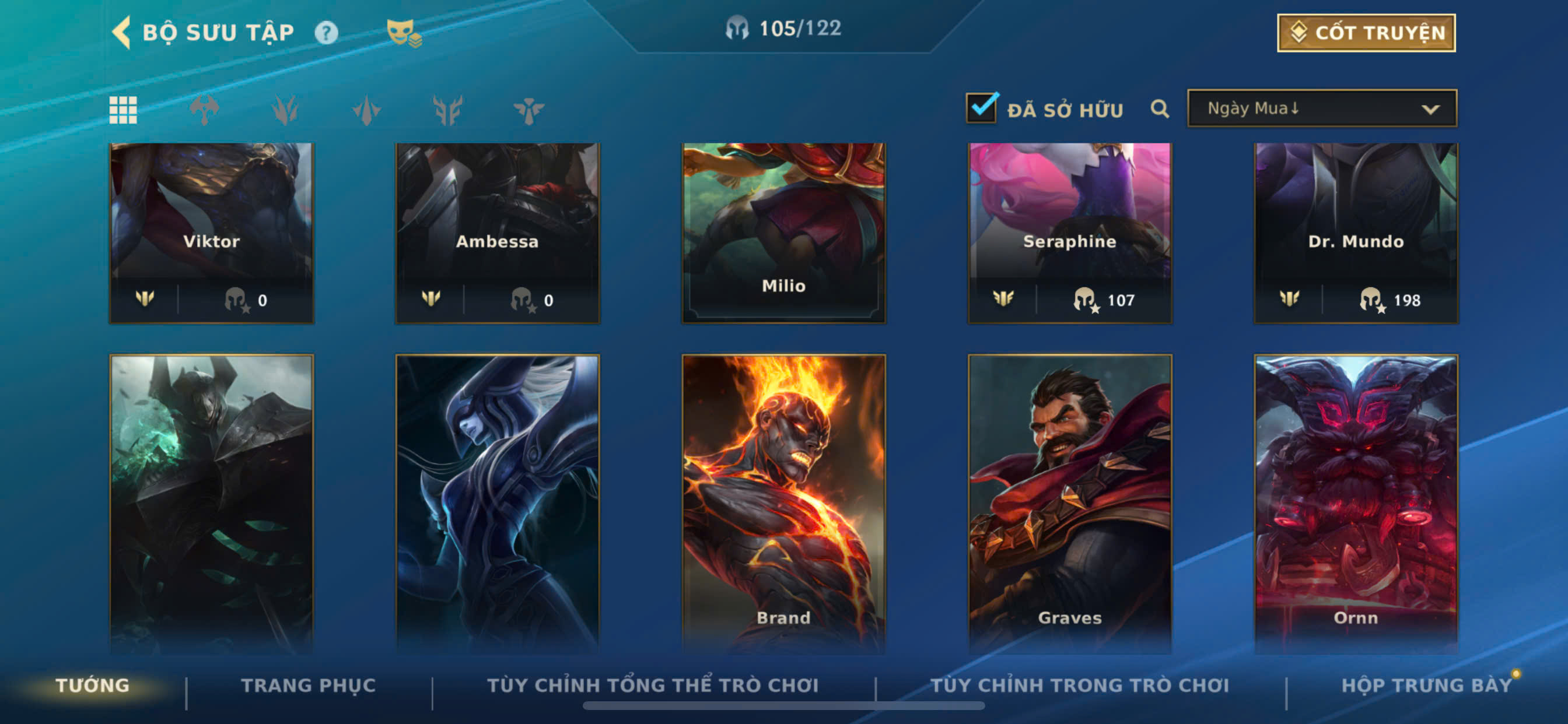The image size is (1568, 724).
Task: Select the all-roles grid filter icon
Action: (123, 110)
